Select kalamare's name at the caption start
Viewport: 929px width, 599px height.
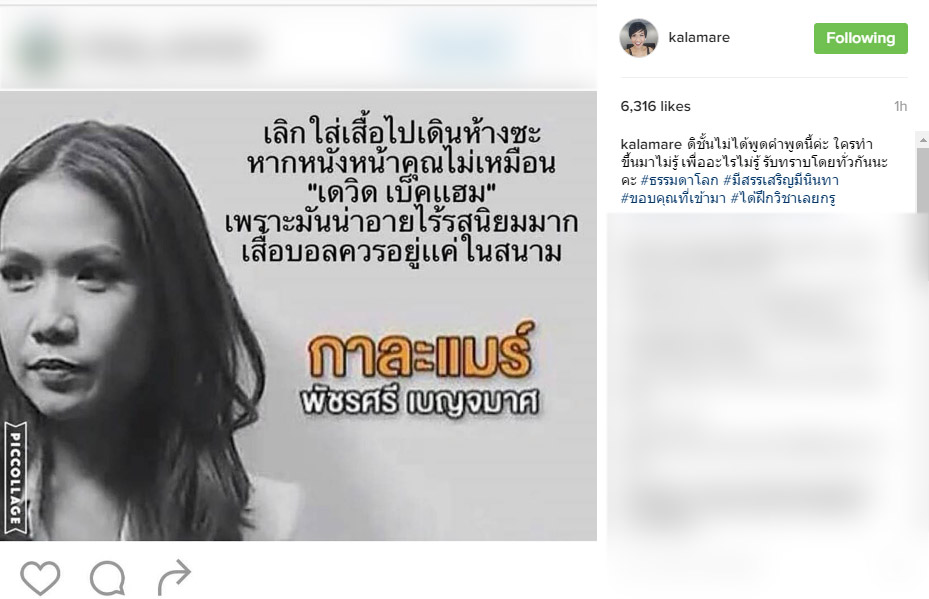[651, 144]
